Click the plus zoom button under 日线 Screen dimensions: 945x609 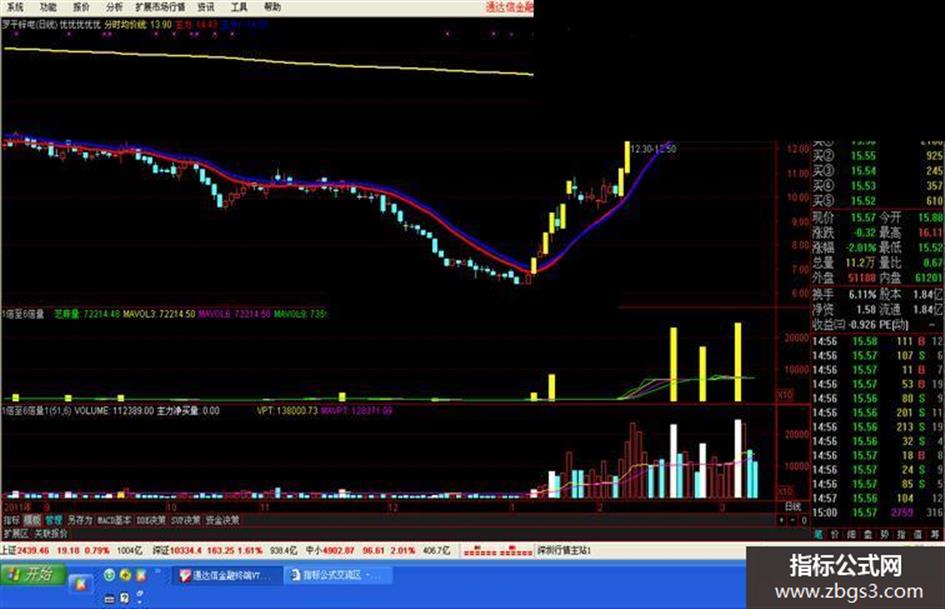pyautogui.click(x=782, y=520)
